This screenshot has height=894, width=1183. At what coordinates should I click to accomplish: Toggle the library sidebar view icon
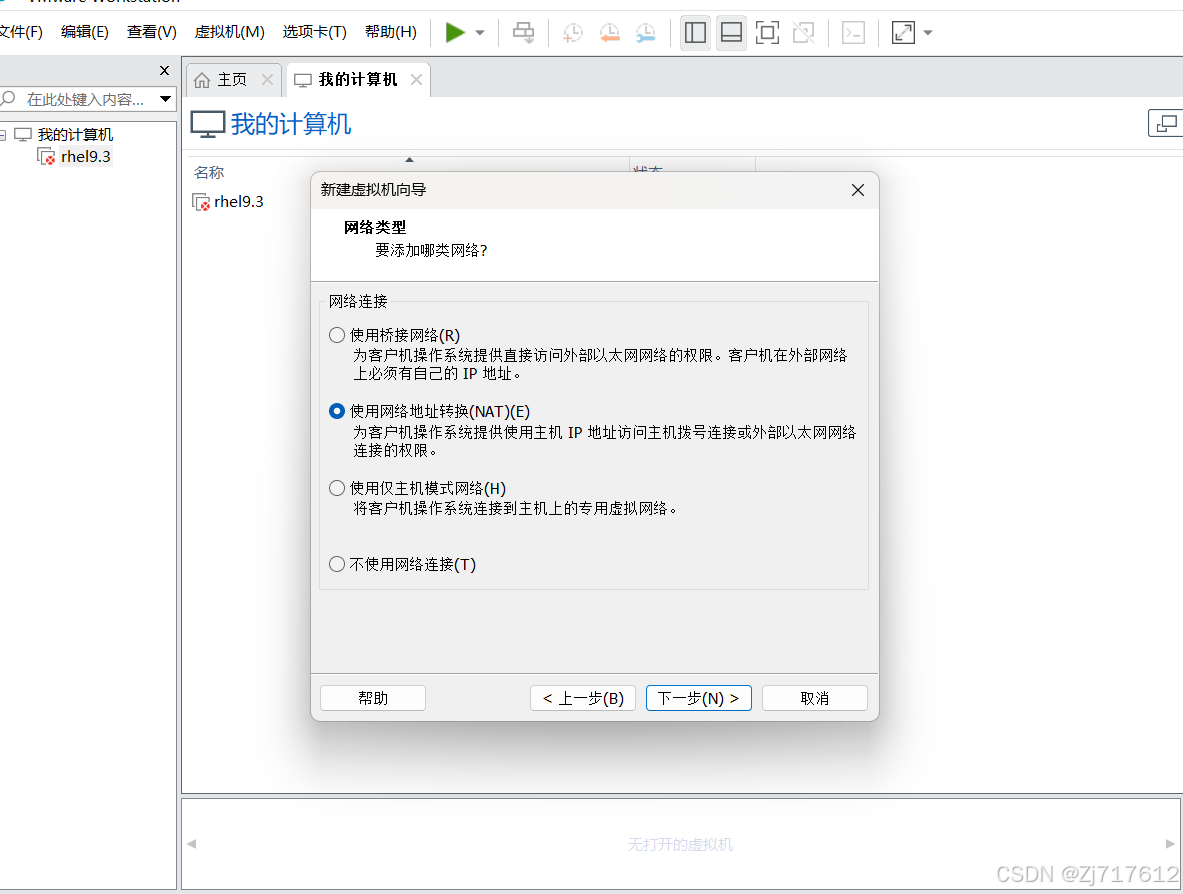[695, 32]
